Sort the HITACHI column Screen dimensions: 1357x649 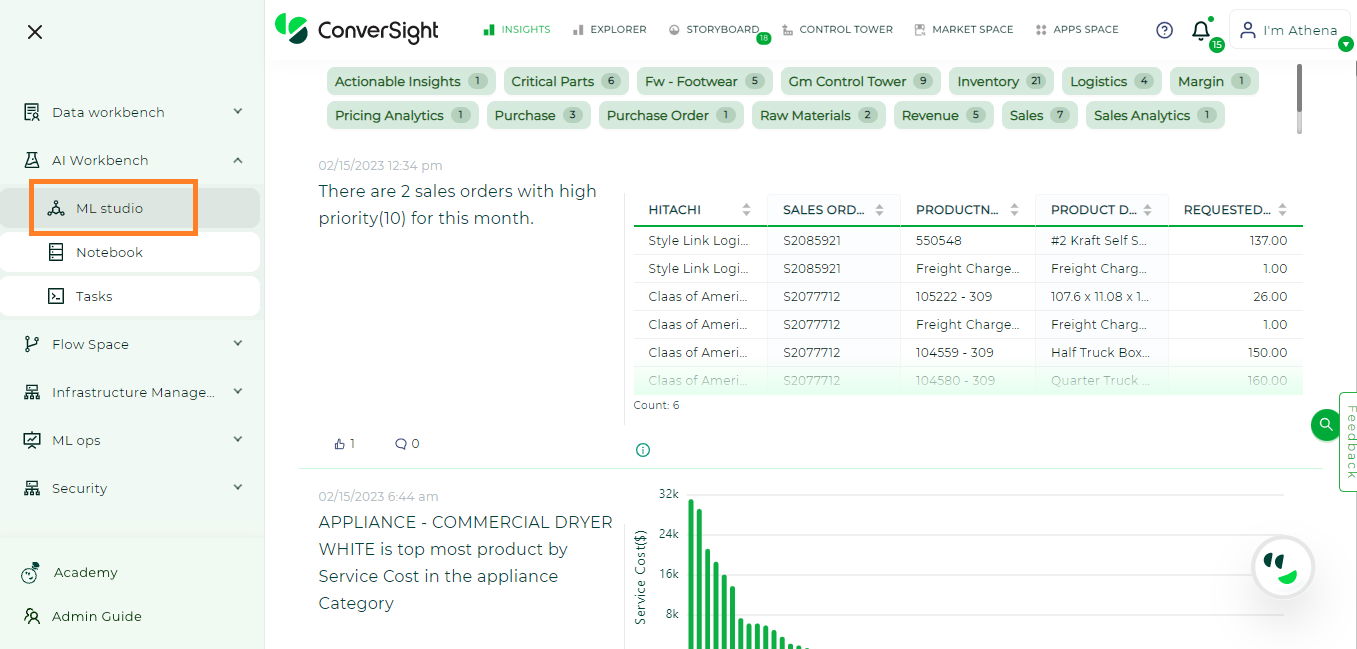[x=746, y=210]
